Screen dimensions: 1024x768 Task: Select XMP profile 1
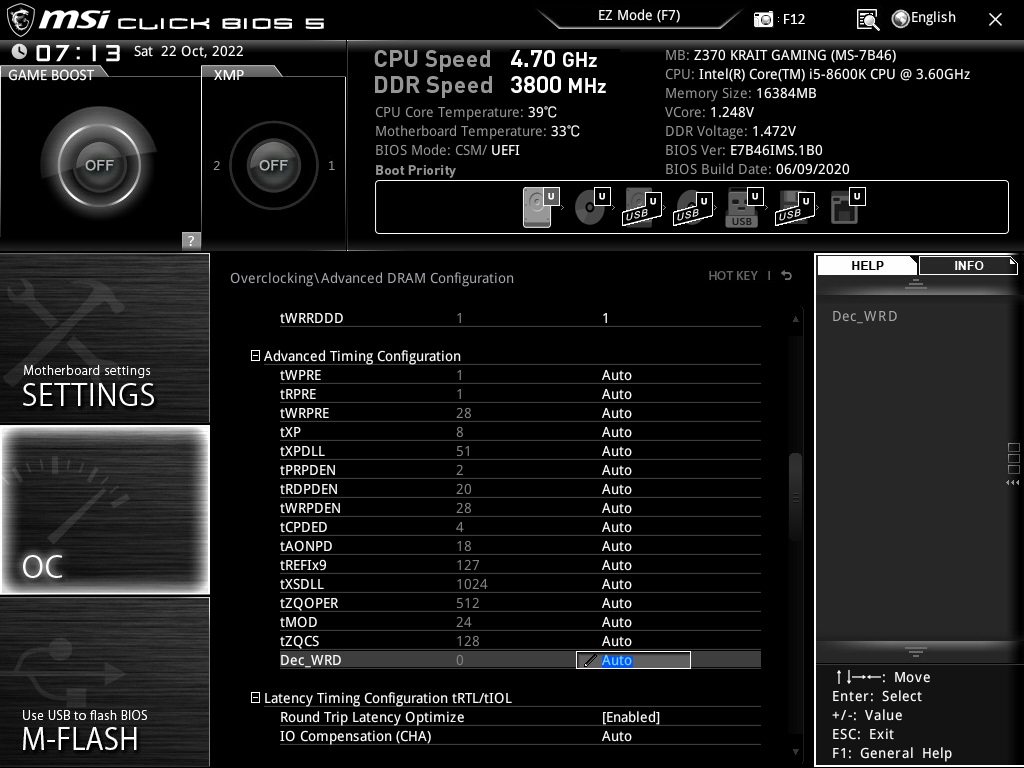(x=331, y=165)
